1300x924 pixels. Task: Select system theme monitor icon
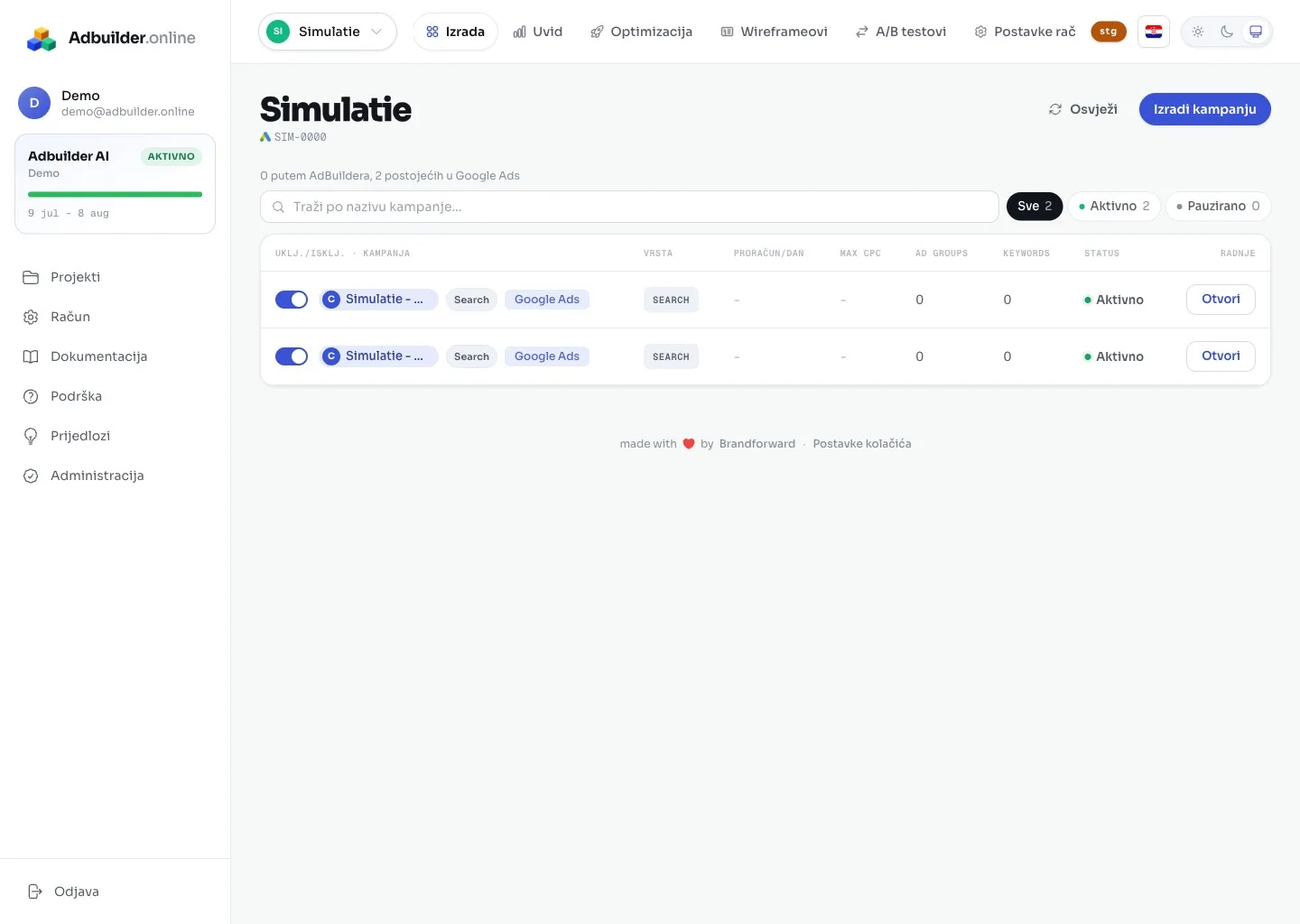pos(1256,32)
